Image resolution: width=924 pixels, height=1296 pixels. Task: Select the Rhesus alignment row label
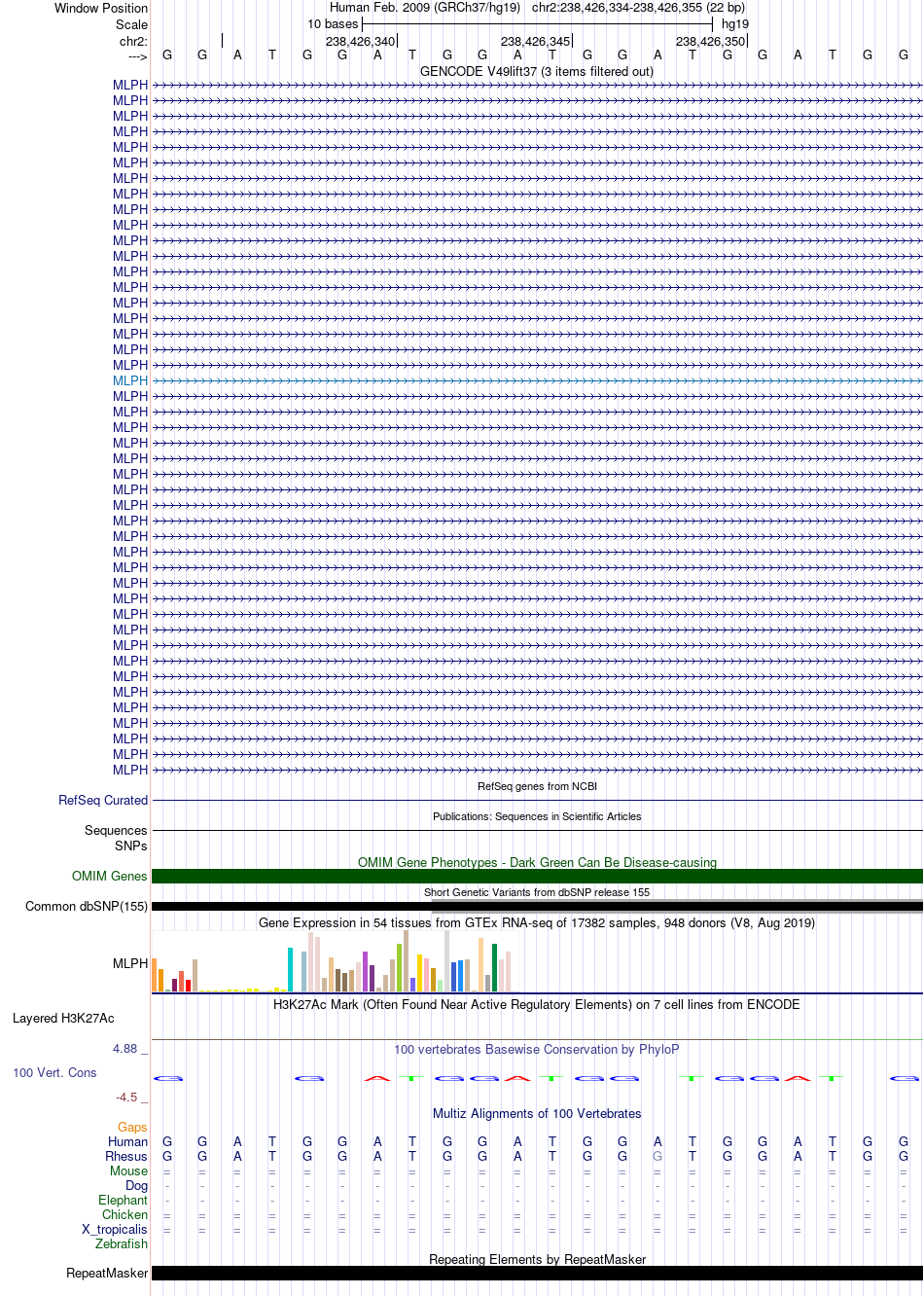(x=126, y=1156)
